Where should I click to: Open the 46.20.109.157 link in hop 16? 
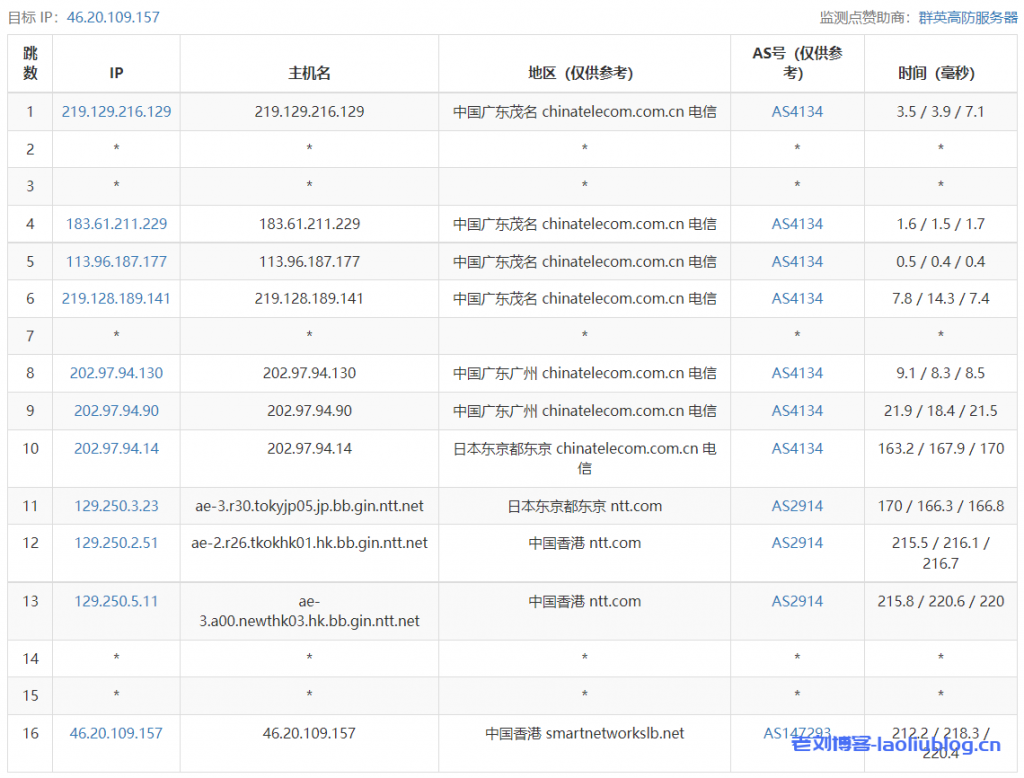click(x=116, y=733)
